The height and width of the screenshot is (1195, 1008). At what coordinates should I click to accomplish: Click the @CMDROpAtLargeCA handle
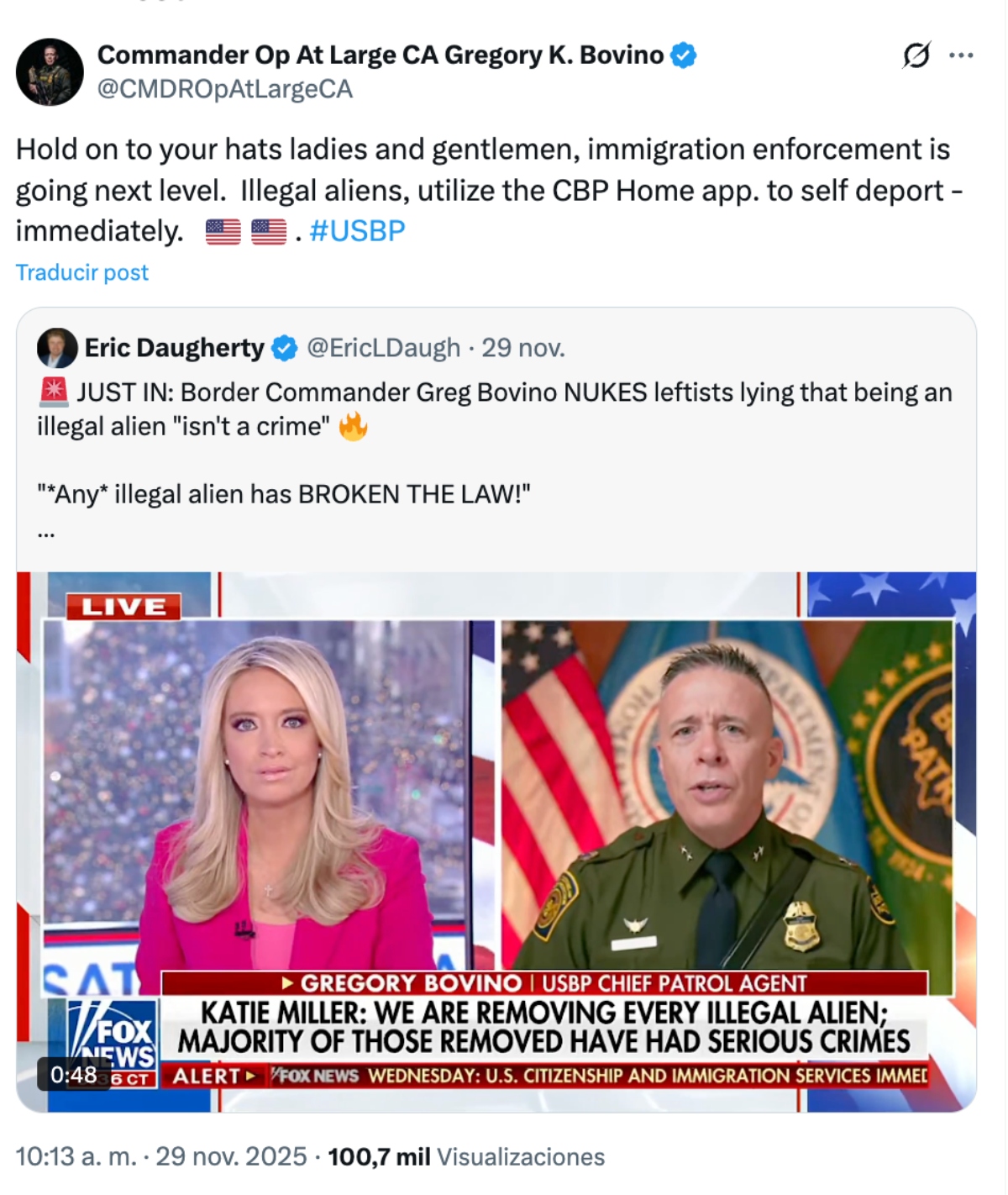(x=225, y=89)
